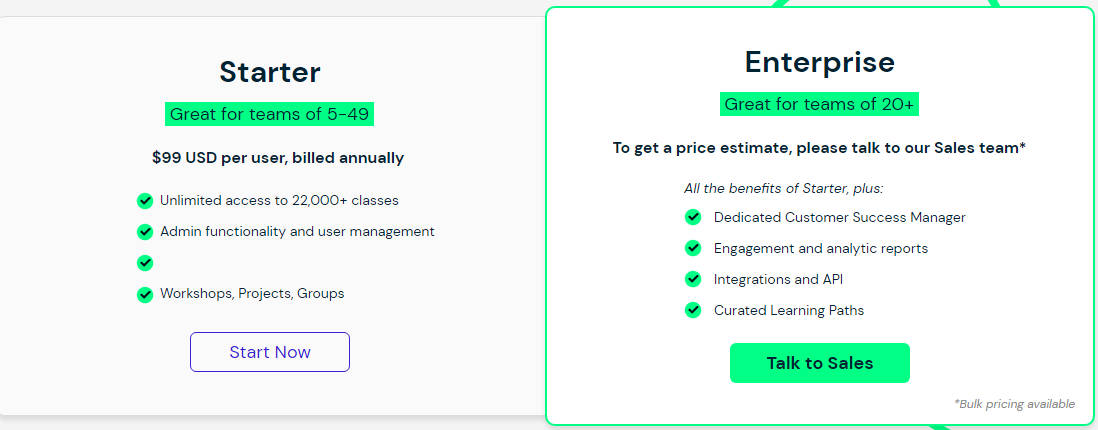Click the Starter plan heading
1098x430 pixels.
(x=270, y=72)
